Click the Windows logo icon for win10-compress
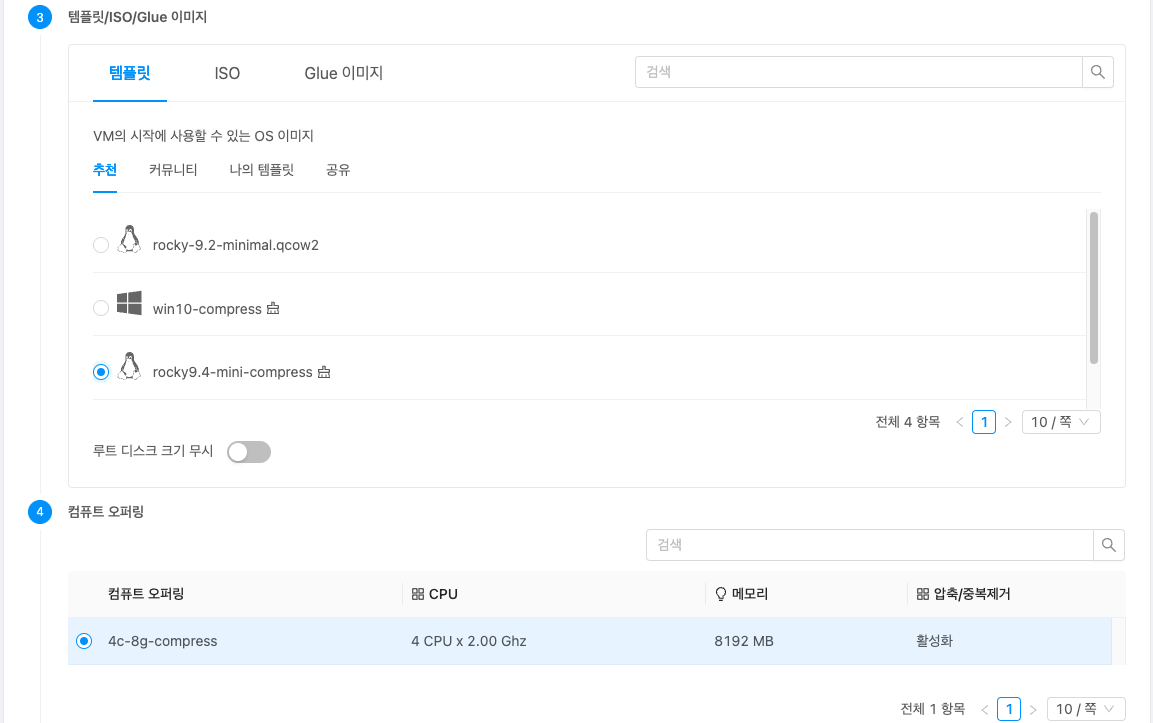 click(128, 304)
